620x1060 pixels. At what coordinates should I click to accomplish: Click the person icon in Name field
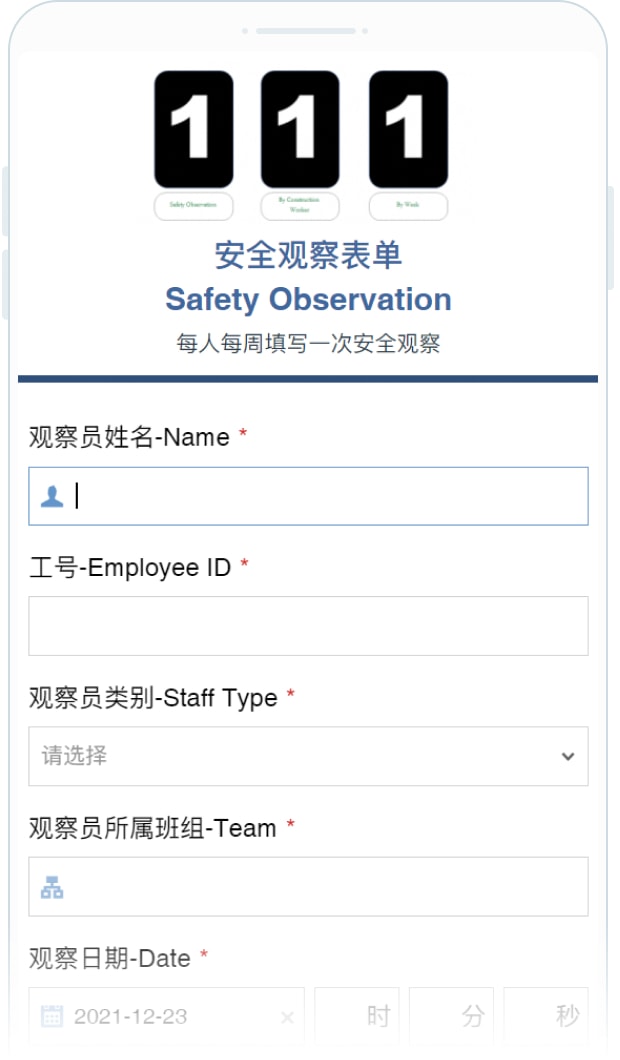point(52,496)
